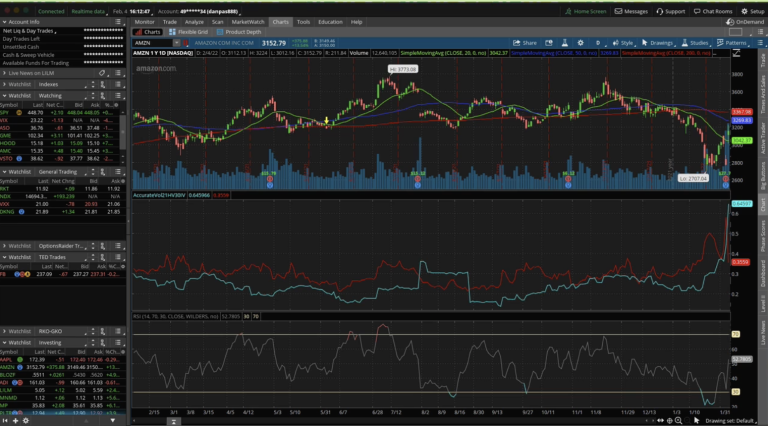Image resolution: width=768 pixels, height=426 pixels.
Task: Collapse the Account Info section
Action: tap(6, 21)
